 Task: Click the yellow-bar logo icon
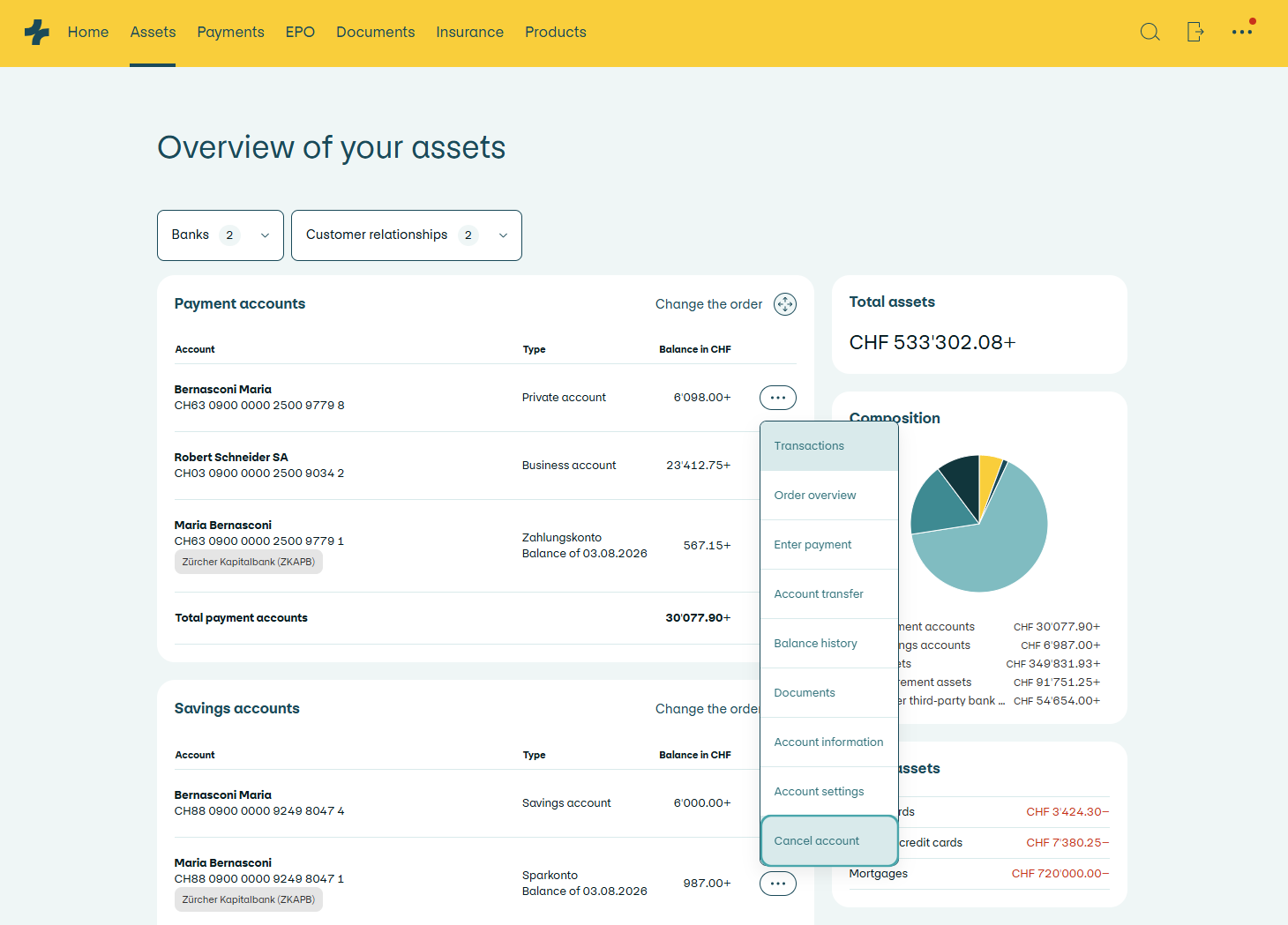pyautogui.click(x=37, y=33)
